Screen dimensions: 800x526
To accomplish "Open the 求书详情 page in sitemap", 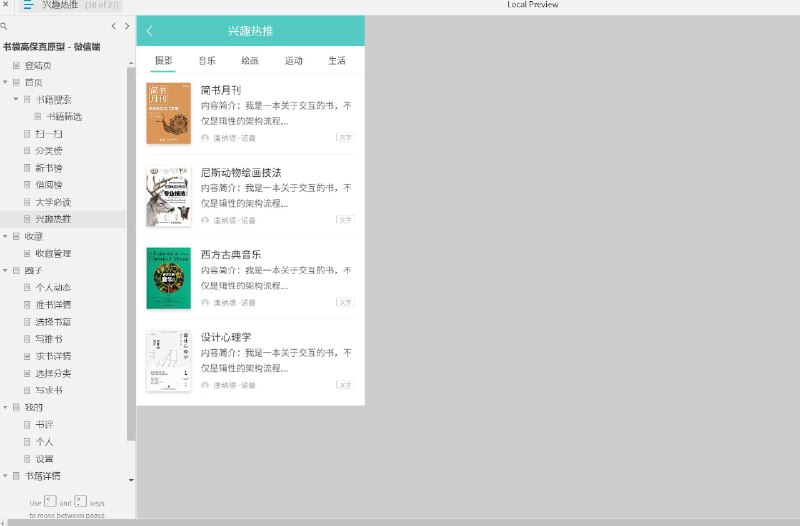I will coord(53,356).
